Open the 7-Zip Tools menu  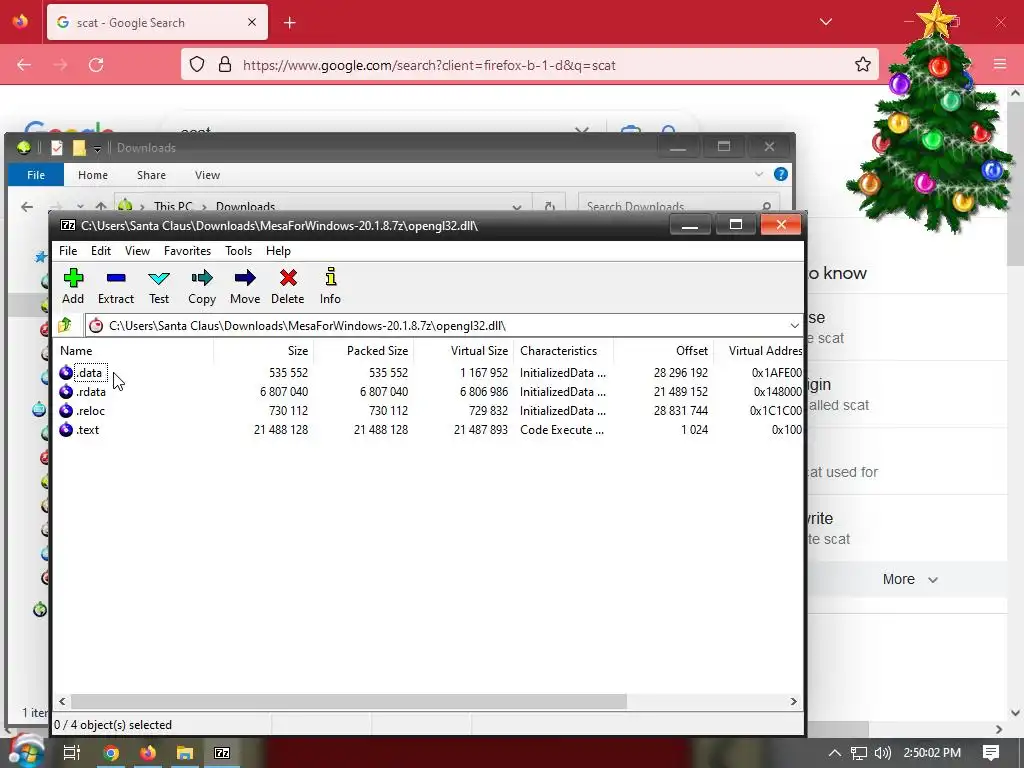click(238, 251)
